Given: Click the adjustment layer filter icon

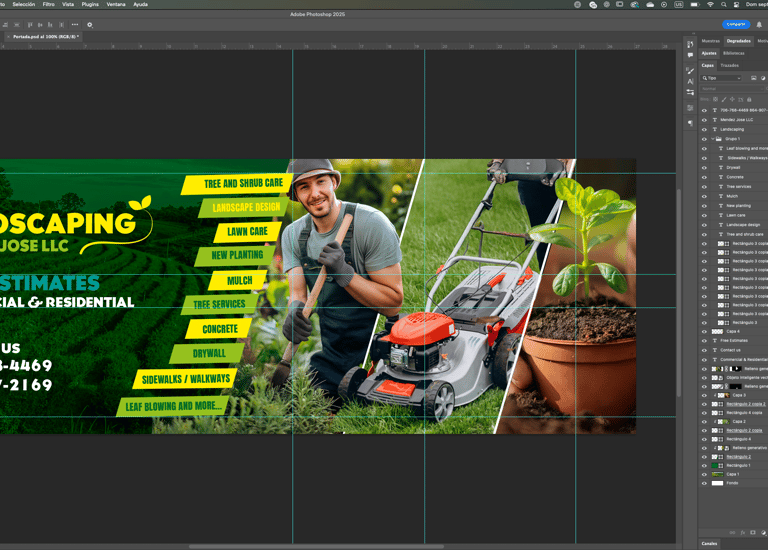Looking at the screenshot, I should pyautogui.click(x=763, y=78).
